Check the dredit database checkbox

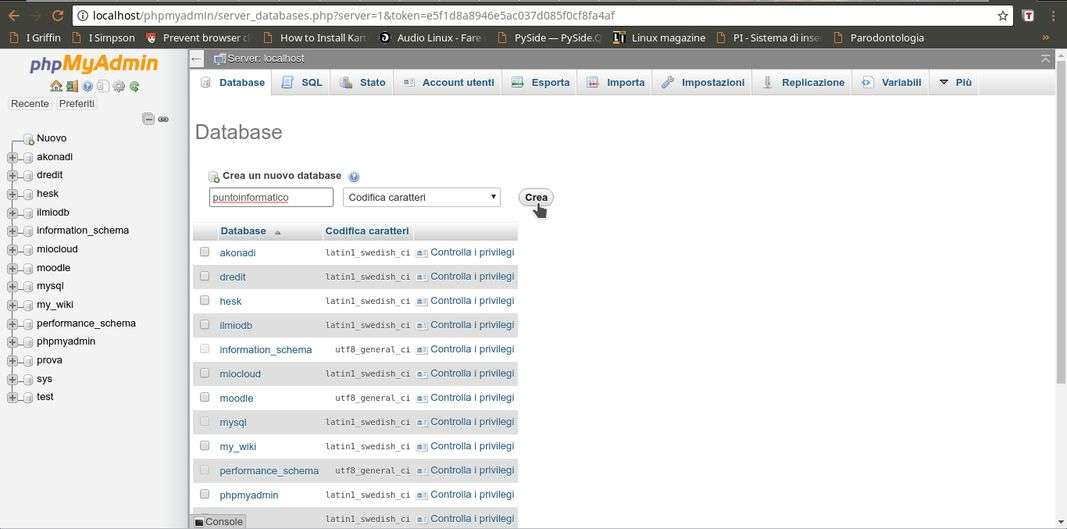tap(204, 276)
